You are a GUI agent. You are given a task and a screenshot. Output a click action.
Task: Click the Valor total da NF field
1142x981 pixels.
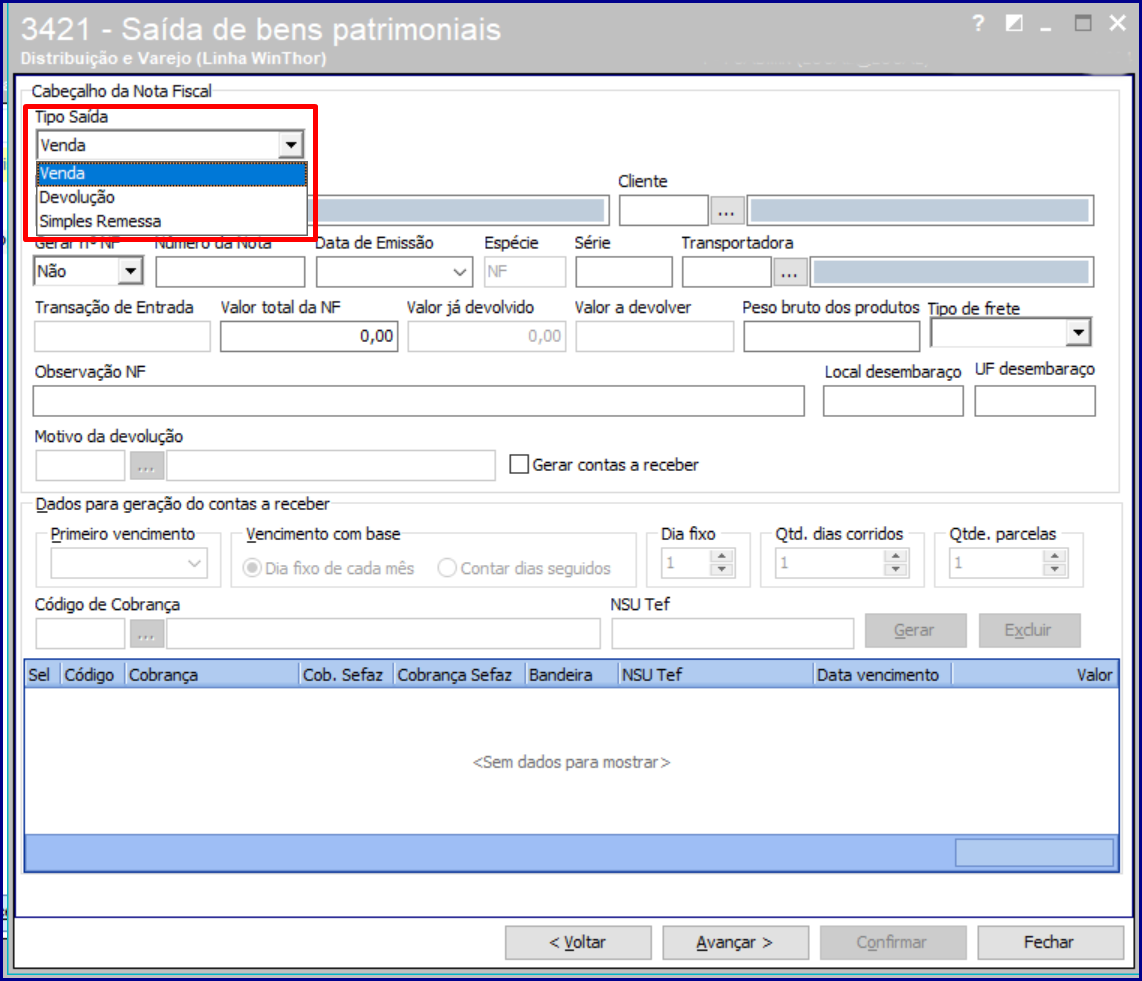click(x=309, y=336)
